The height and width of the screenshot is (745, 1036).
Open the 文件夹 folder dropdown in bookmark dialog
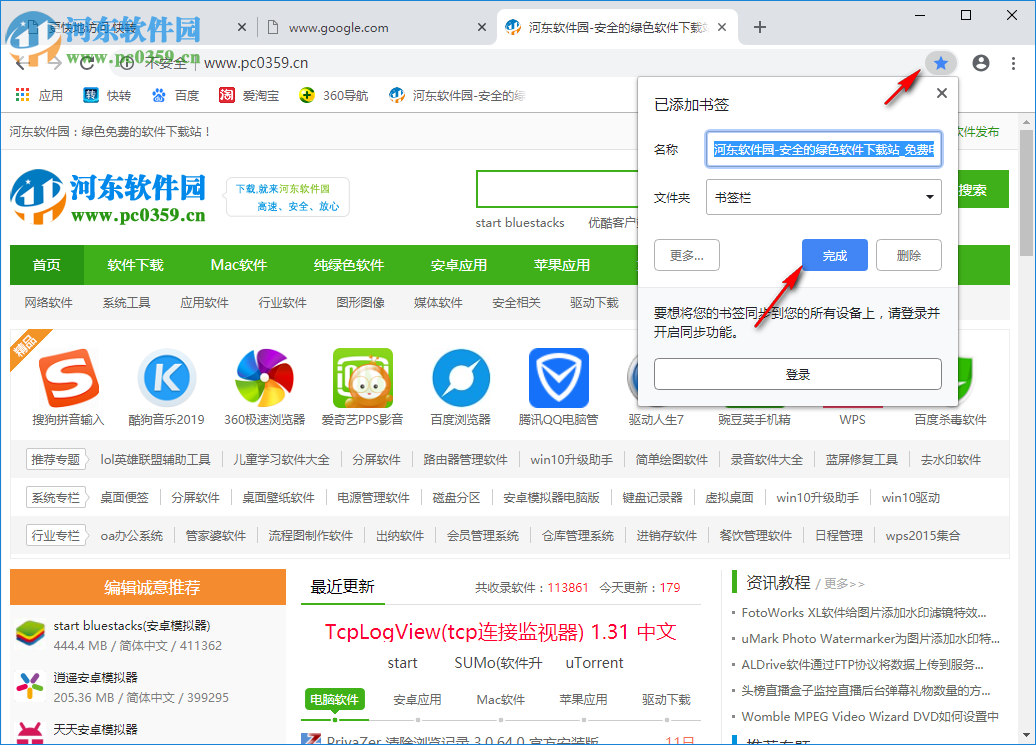(x=823, y=197)
